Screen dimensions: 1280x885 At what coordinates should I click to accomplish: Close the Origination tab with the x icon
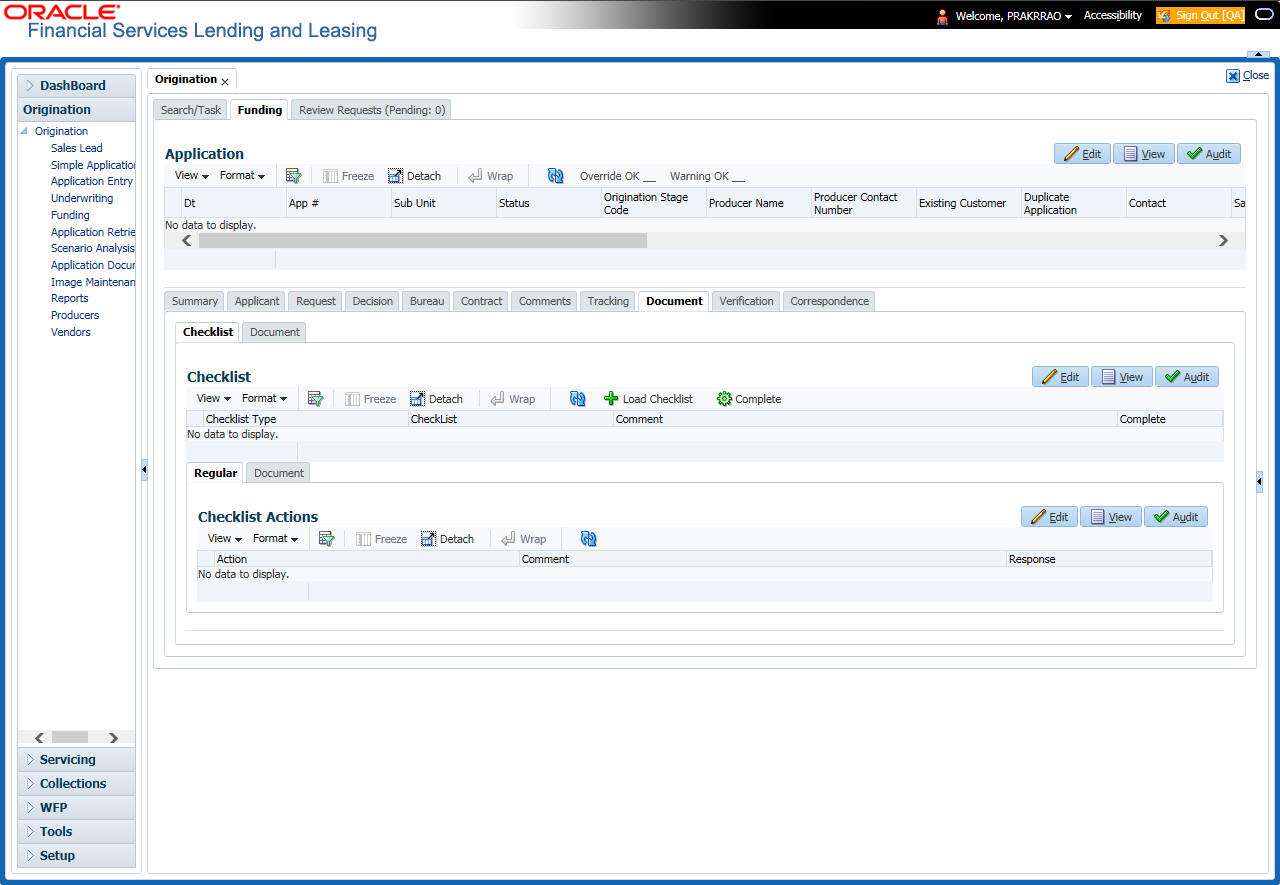pos(225,81)
